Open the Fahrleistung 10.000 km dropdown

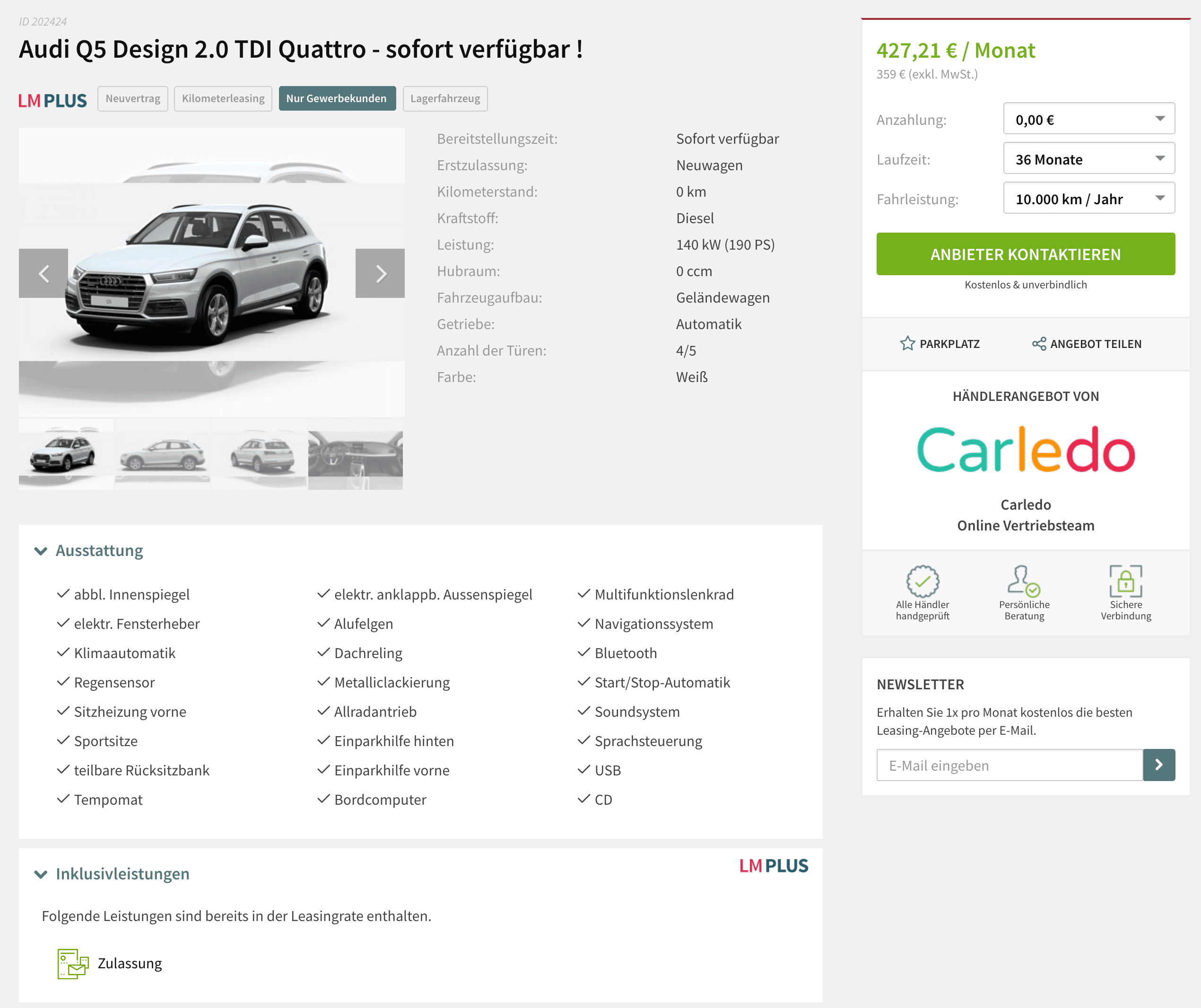(x=1089, y=198)
